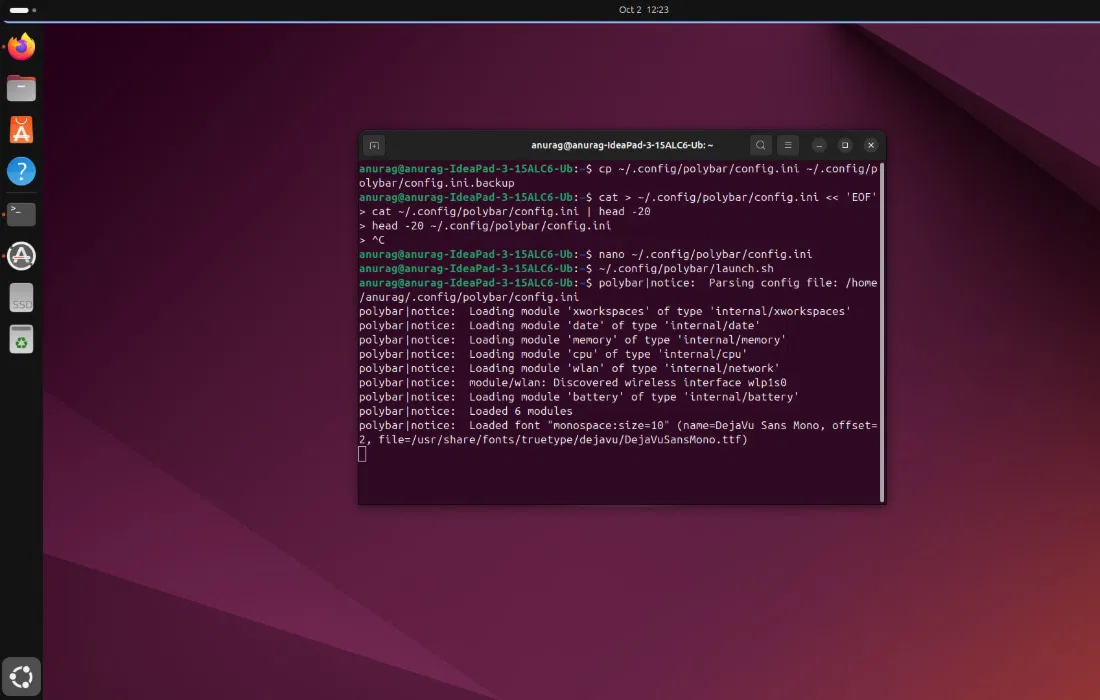1100x700 pixels.
Task: Open Software Updater from the dock
Action: 21,256
